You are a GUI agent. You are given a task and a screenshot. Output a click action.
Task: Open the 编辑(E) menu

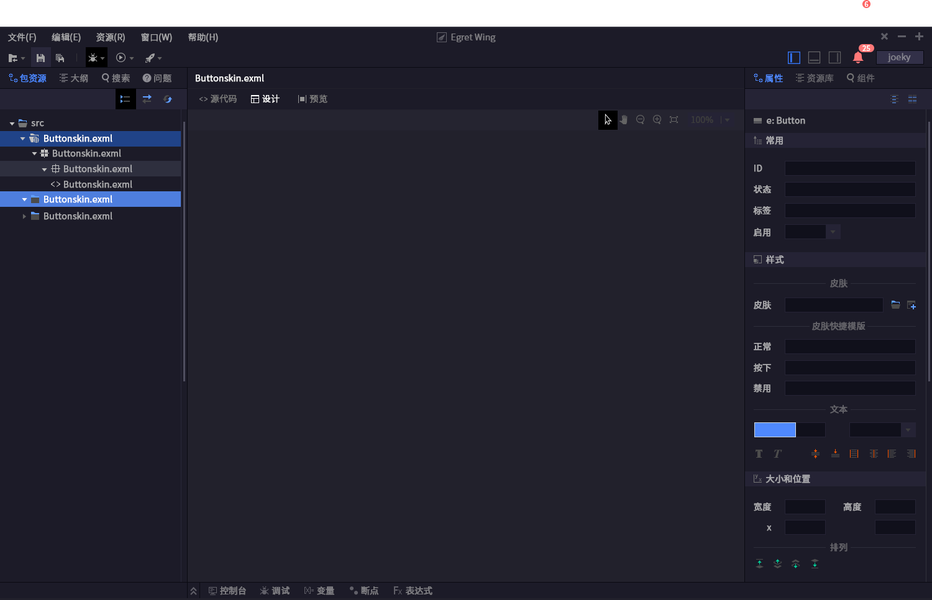(66, 37)
